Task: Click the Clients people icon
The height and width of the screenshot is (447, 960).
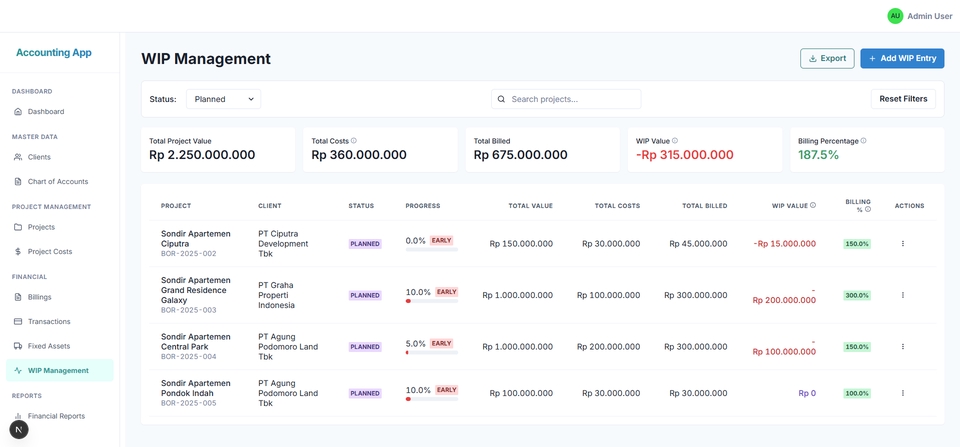Action: click(x=18, y=157)
